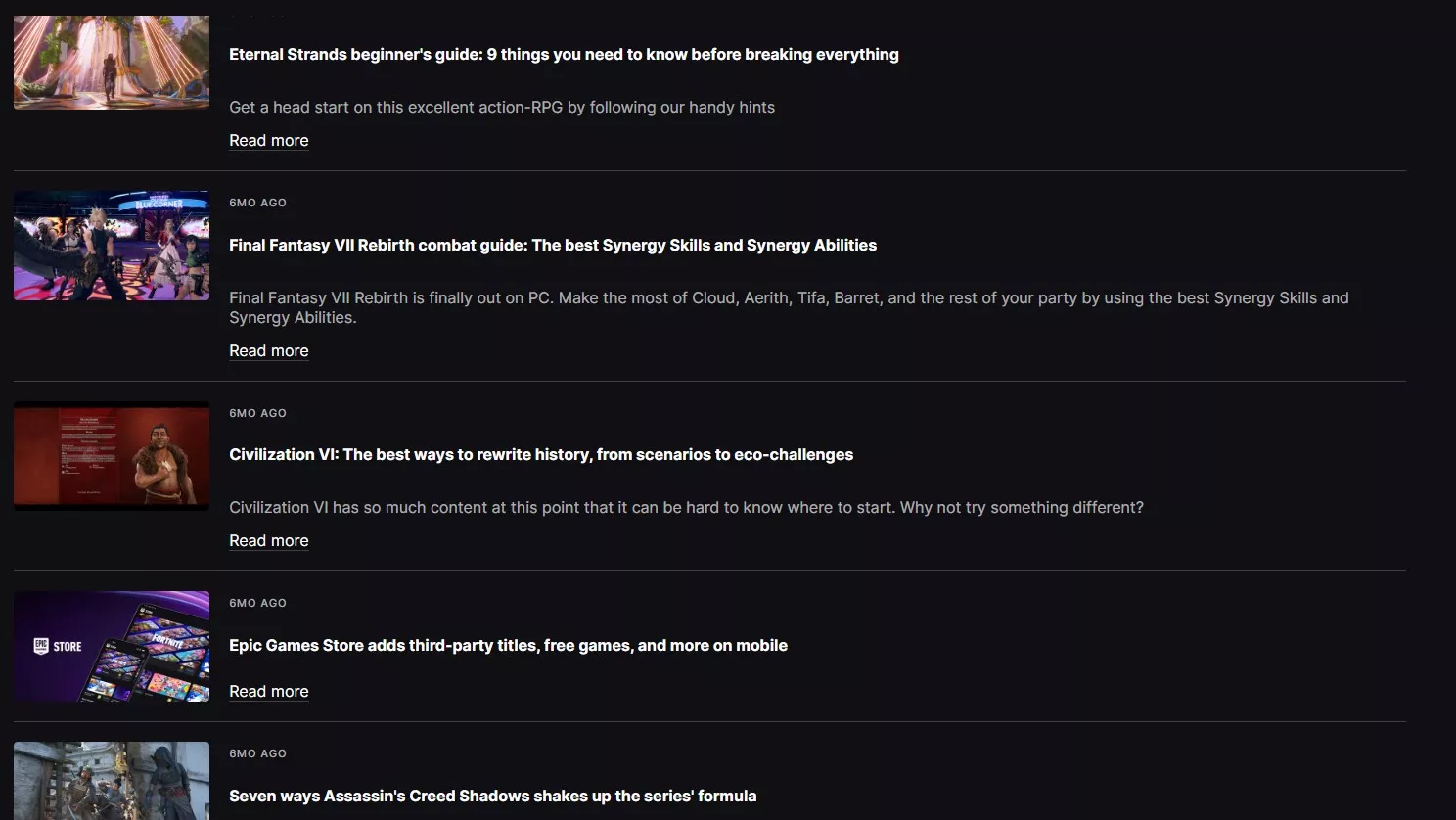The image size is (1456, 820).
Task: Click the 6MO AGO label above Civilization VI article
Action: [x=258, y=413]
